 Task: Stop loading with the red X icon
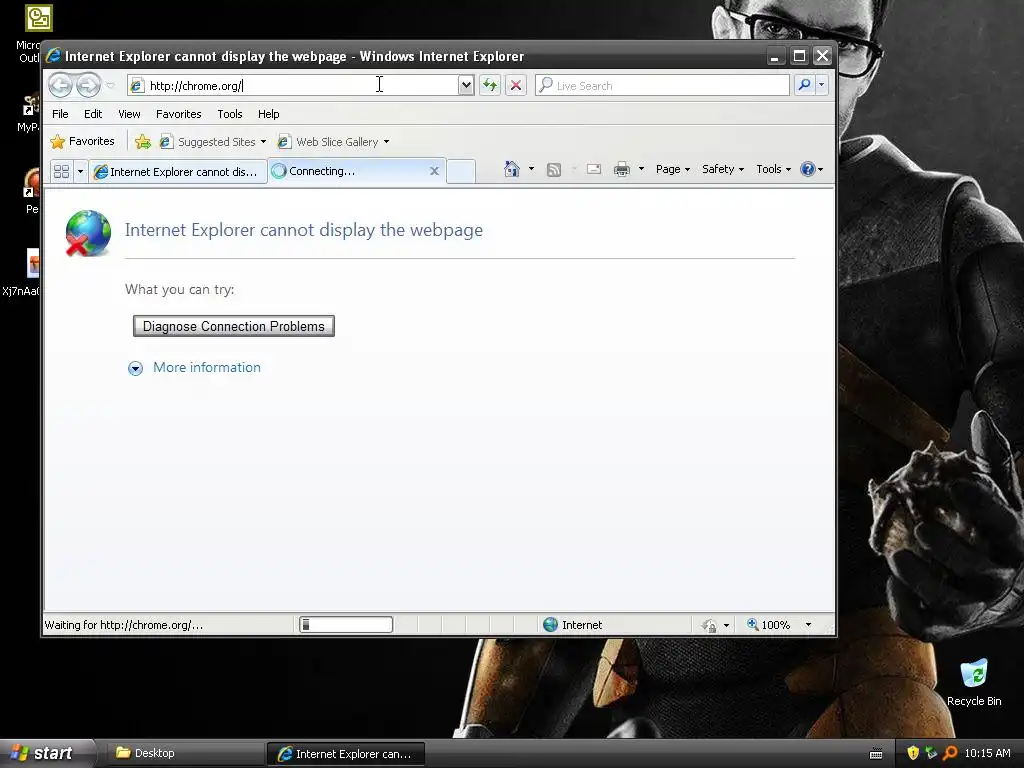(516, 85)
